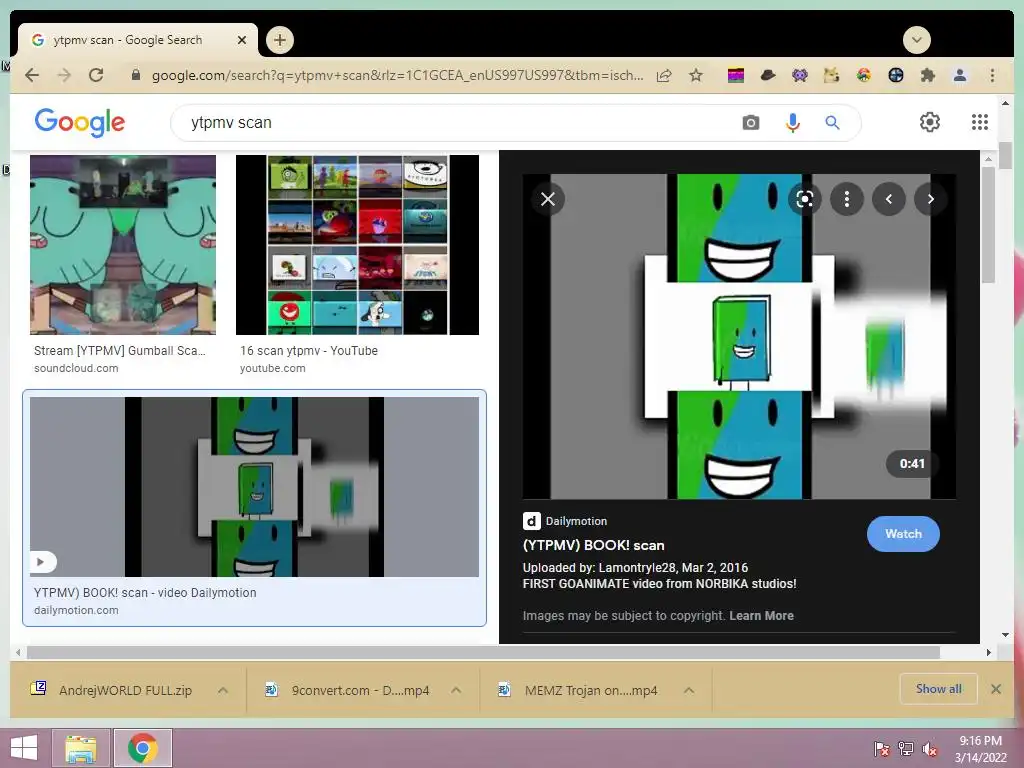1024x768 pixels.
Task: Click the search box containing ytpmv scan
Action: [457, 122]
